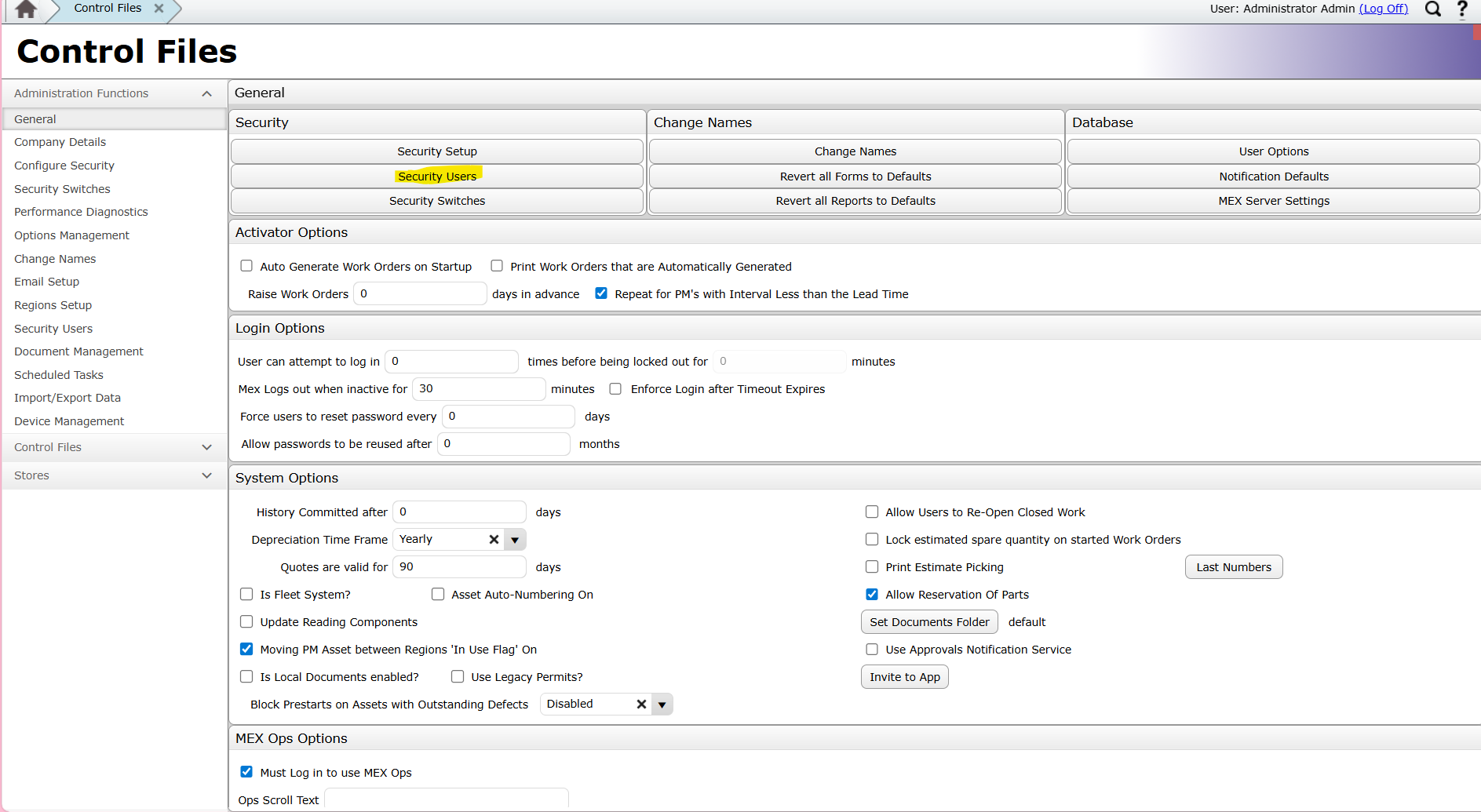This screenshot has width=1481, height=812.
Task: Uncheck Allow Reservation Of Parts
Action: (872, 595)
